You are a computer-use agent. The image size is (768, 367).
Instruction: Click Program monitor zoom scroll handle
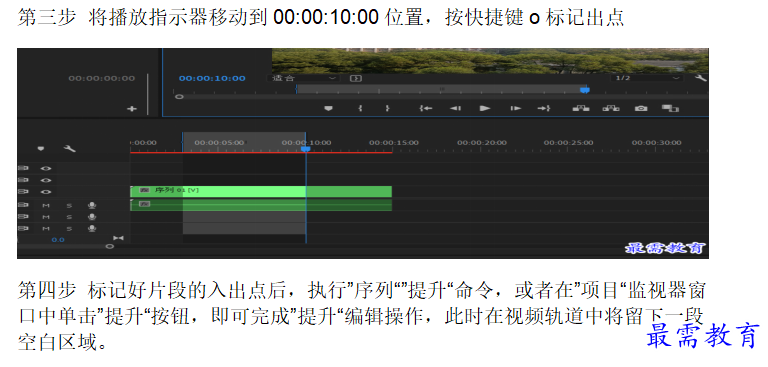click(x=179, y=97)
